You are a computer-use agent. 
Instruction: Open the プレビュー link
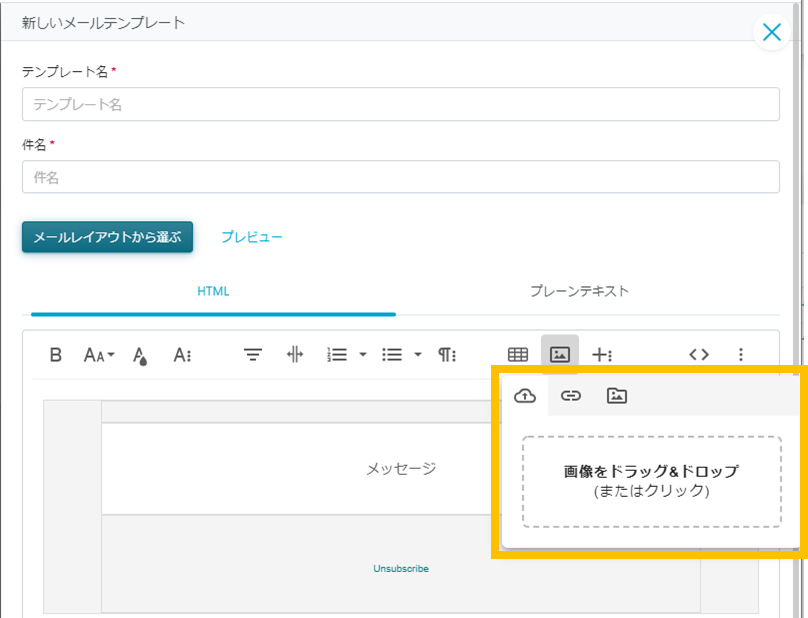[252, 237]
